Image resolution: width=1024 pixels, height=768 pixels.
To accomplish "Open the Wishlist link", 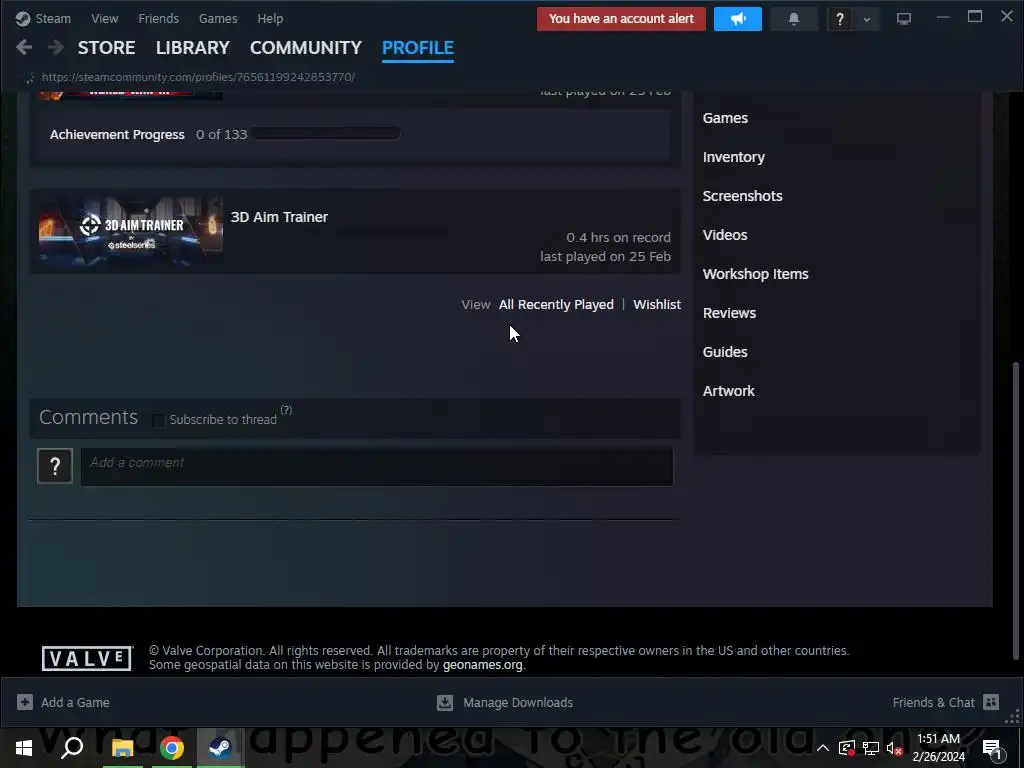I will coord(657,304).
